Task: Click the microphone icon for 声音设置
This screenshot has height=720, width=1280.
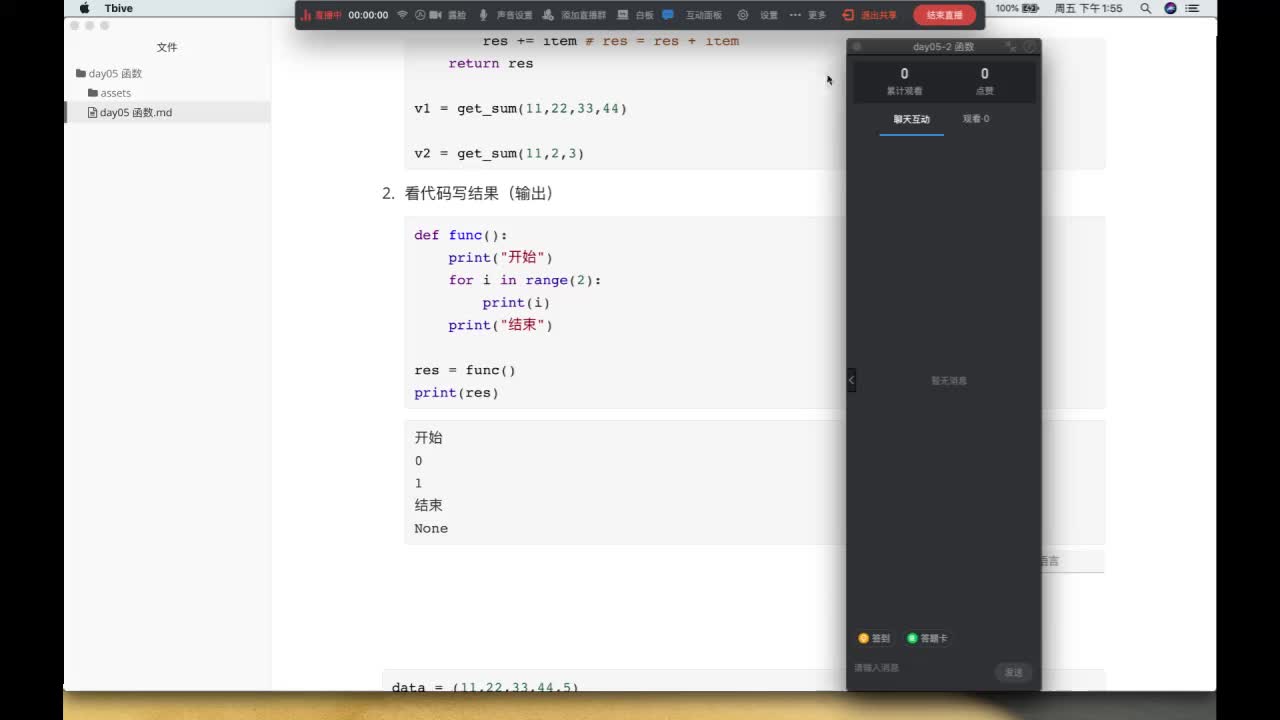Action: pos(483,15)
